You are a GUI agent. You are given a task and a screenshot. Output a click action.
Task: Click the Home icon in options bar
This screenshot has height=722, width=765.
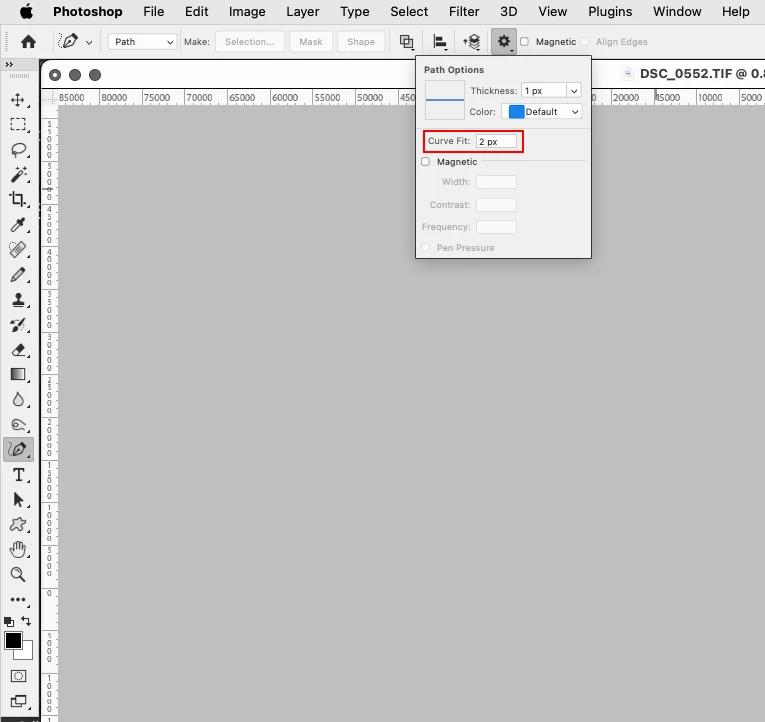[28, 41]
